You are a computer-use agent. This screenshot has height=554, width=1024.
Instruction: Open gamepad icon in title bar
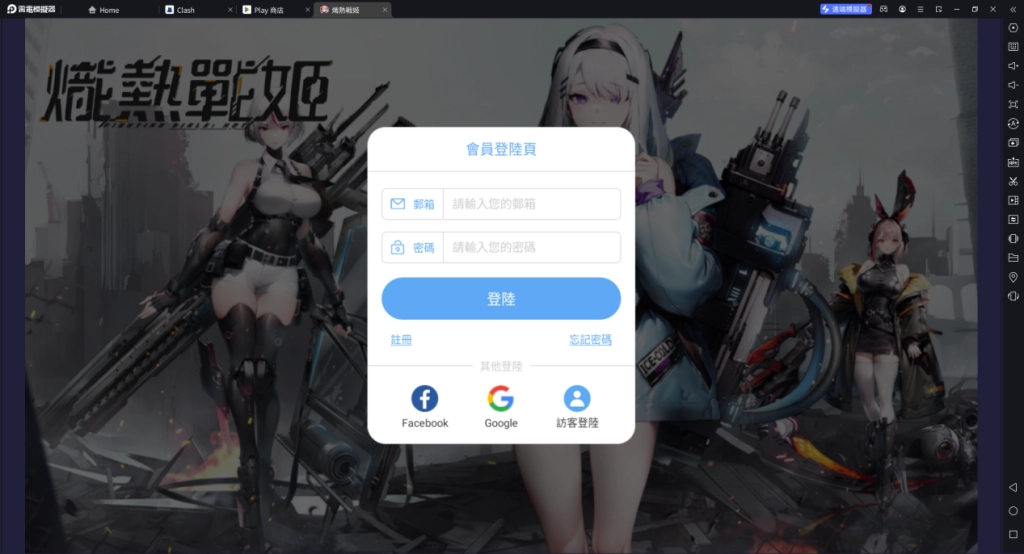coord(884,9)
